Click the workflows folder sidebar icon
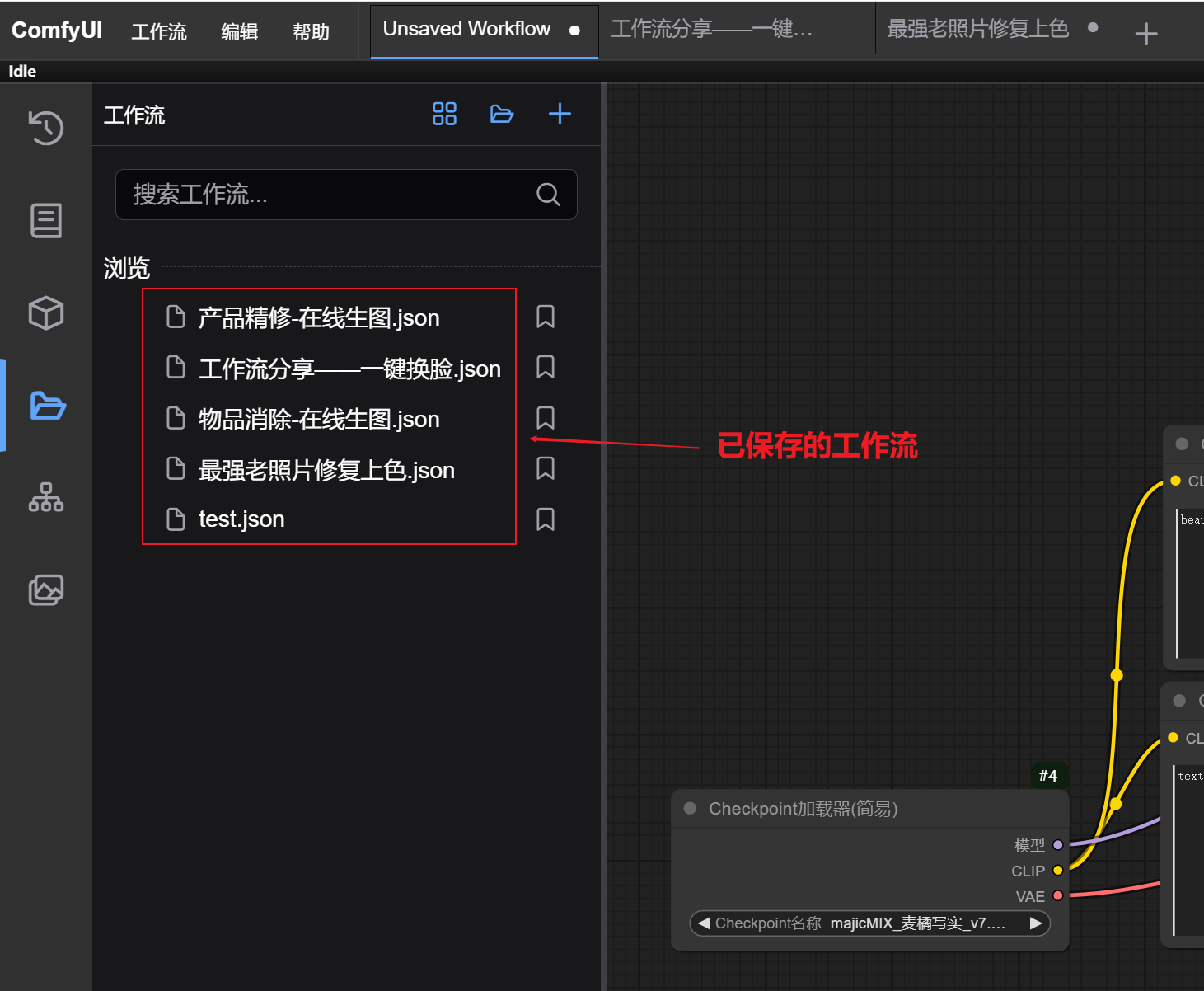Screen dimensions: 1204x991 [x=47, y=406]
